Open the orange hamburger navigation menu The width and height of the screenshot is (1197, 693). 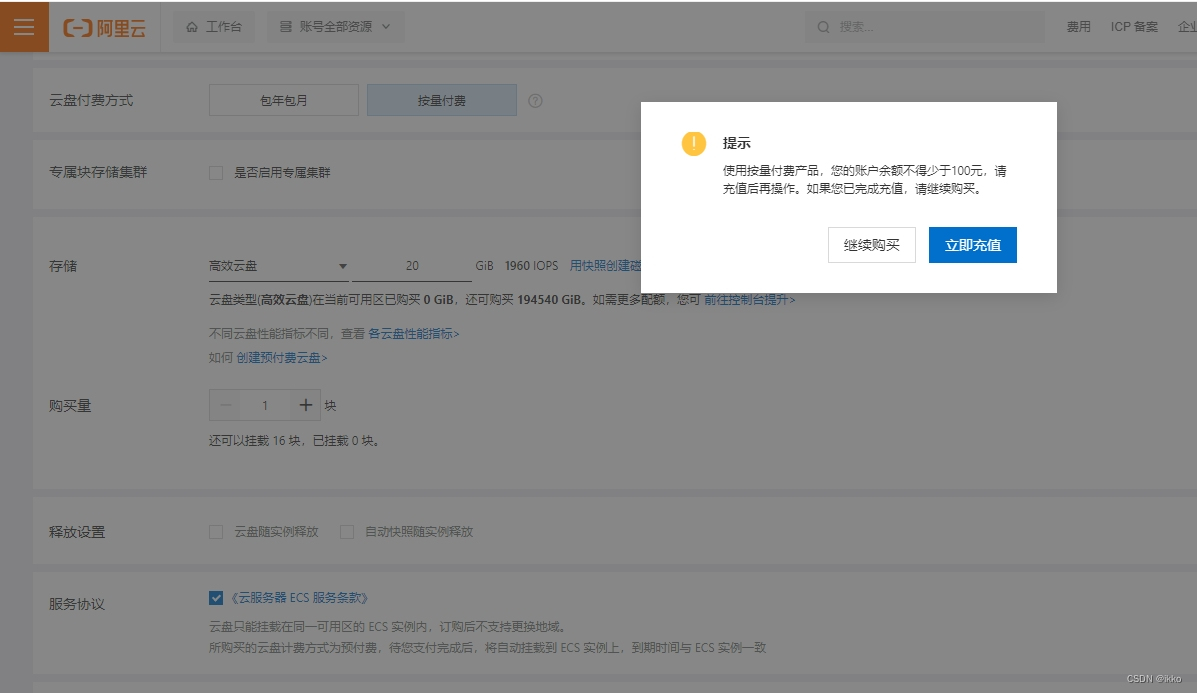coord(23,27)
